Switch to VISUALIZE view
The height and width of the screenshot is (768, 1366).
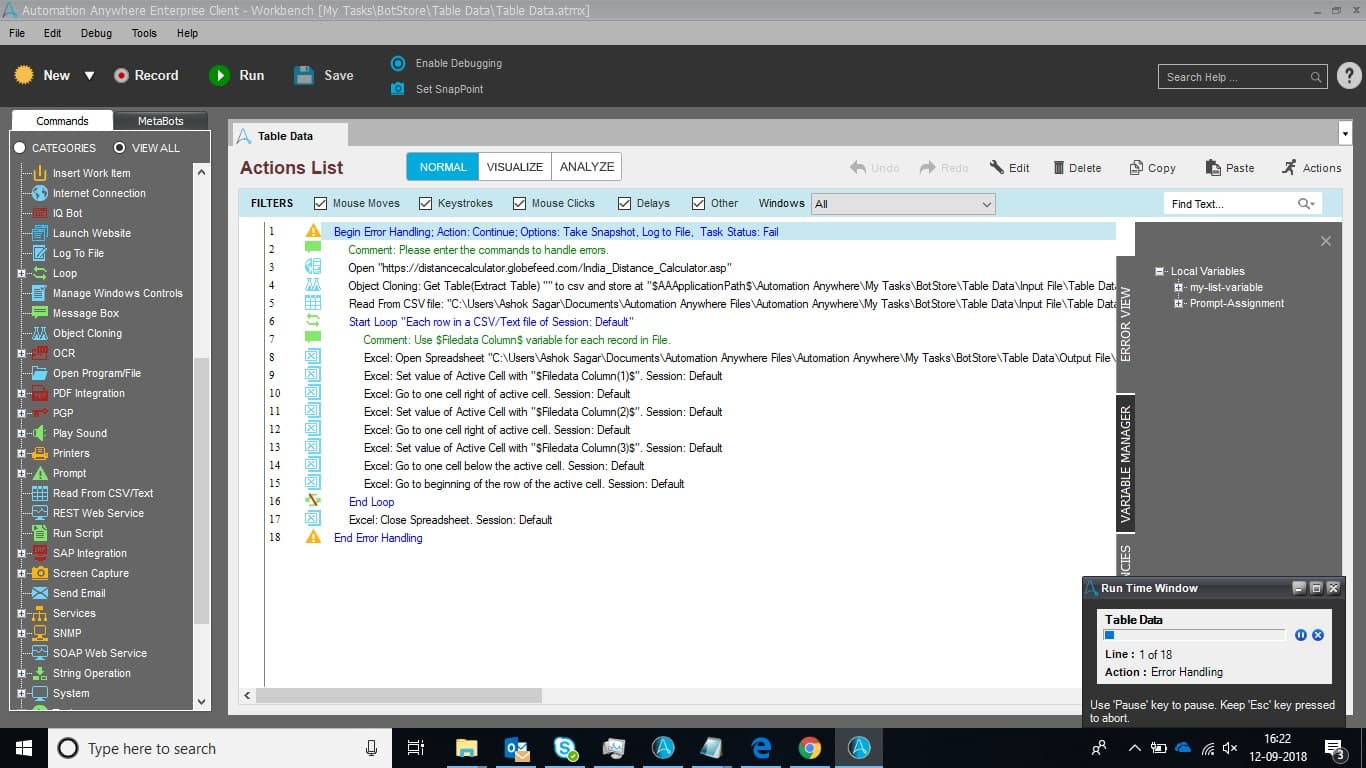point(515,167)
